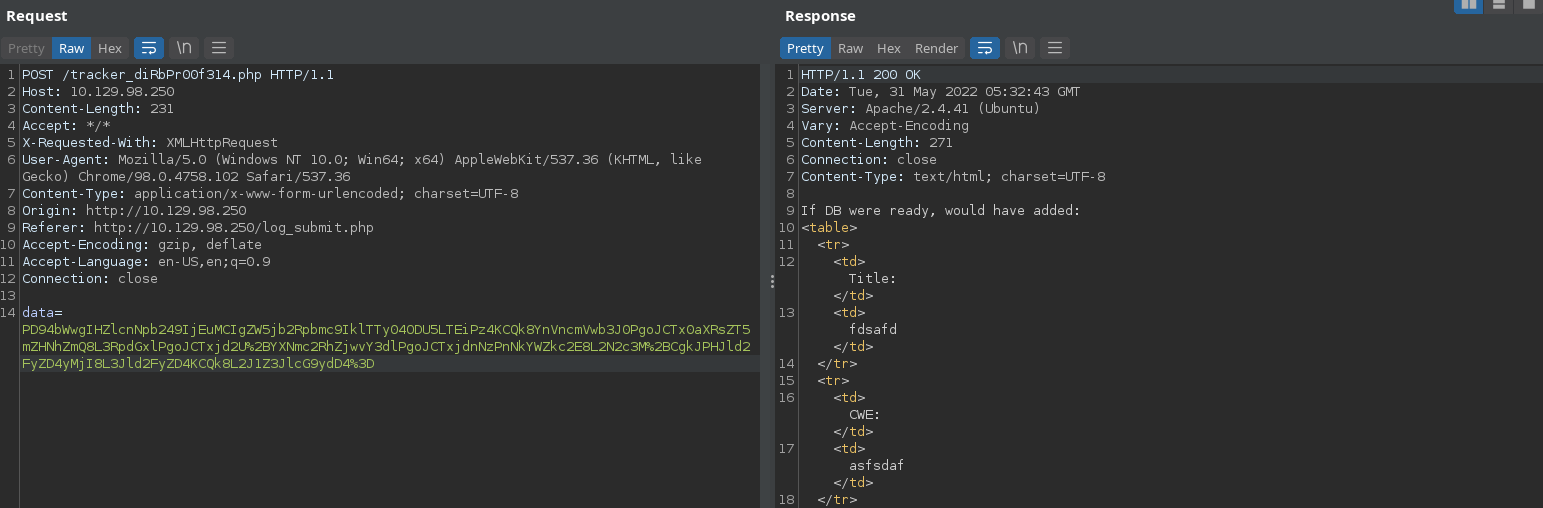Select combined single-pane layout icon

1527,5
